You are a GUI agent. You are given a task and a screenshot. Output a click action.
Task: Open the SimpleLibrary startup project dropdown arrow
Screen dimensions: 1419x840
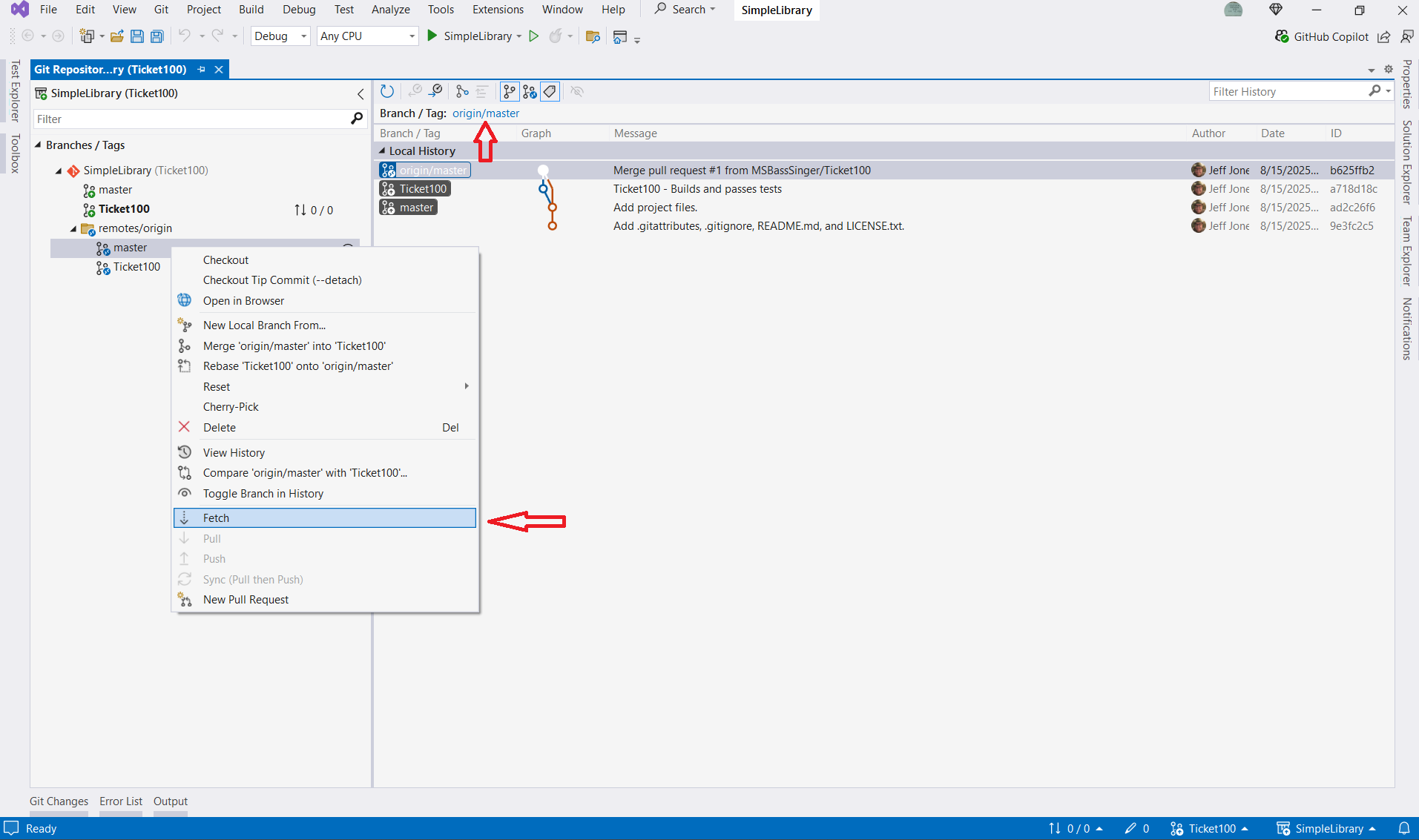click(x=519, y=36)
